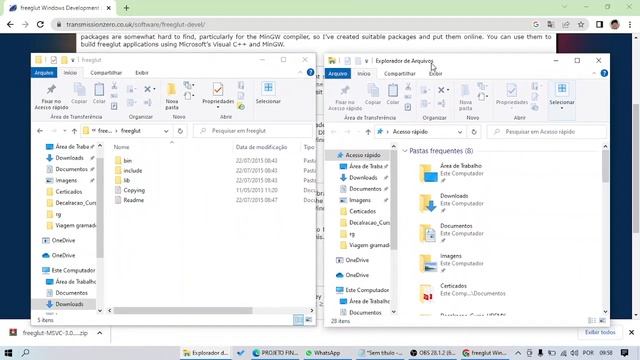
Task: Click Selecionar in freeglut window ribbon
Action: point(268,93)
